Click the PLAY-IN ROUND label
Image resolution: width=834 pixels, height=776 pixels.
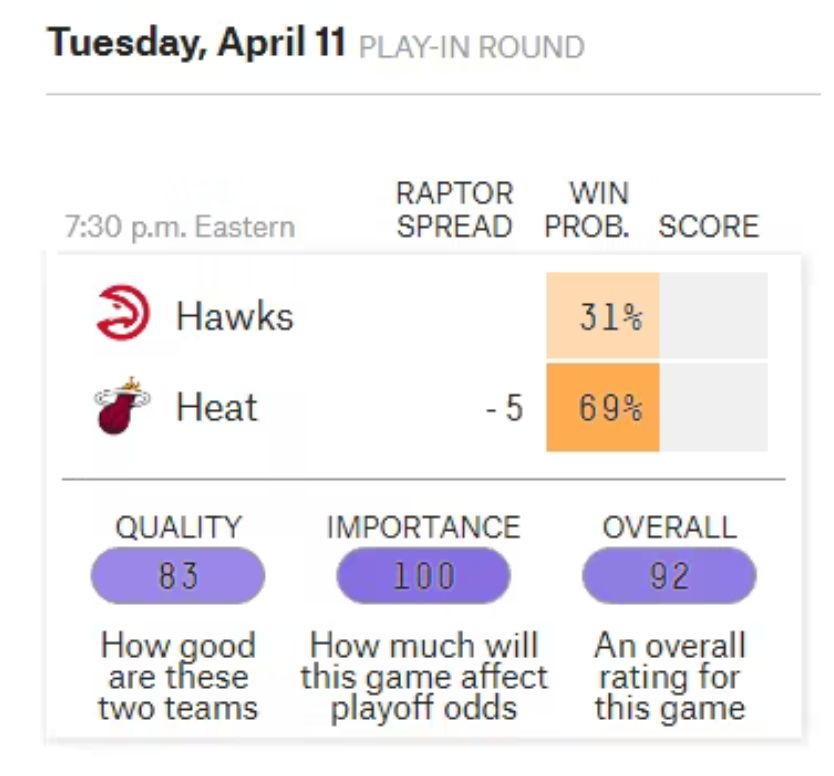(x=472, y=47)
